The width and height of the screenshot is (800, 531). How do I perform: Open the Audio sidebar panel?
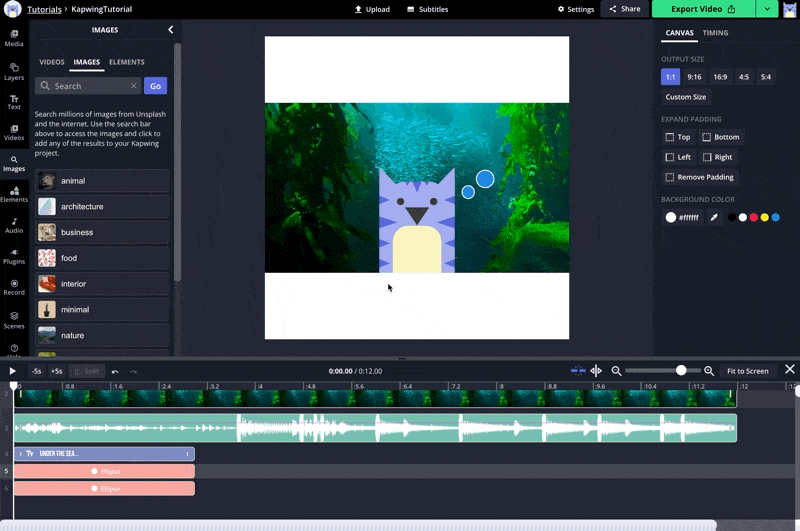[14, 225]
